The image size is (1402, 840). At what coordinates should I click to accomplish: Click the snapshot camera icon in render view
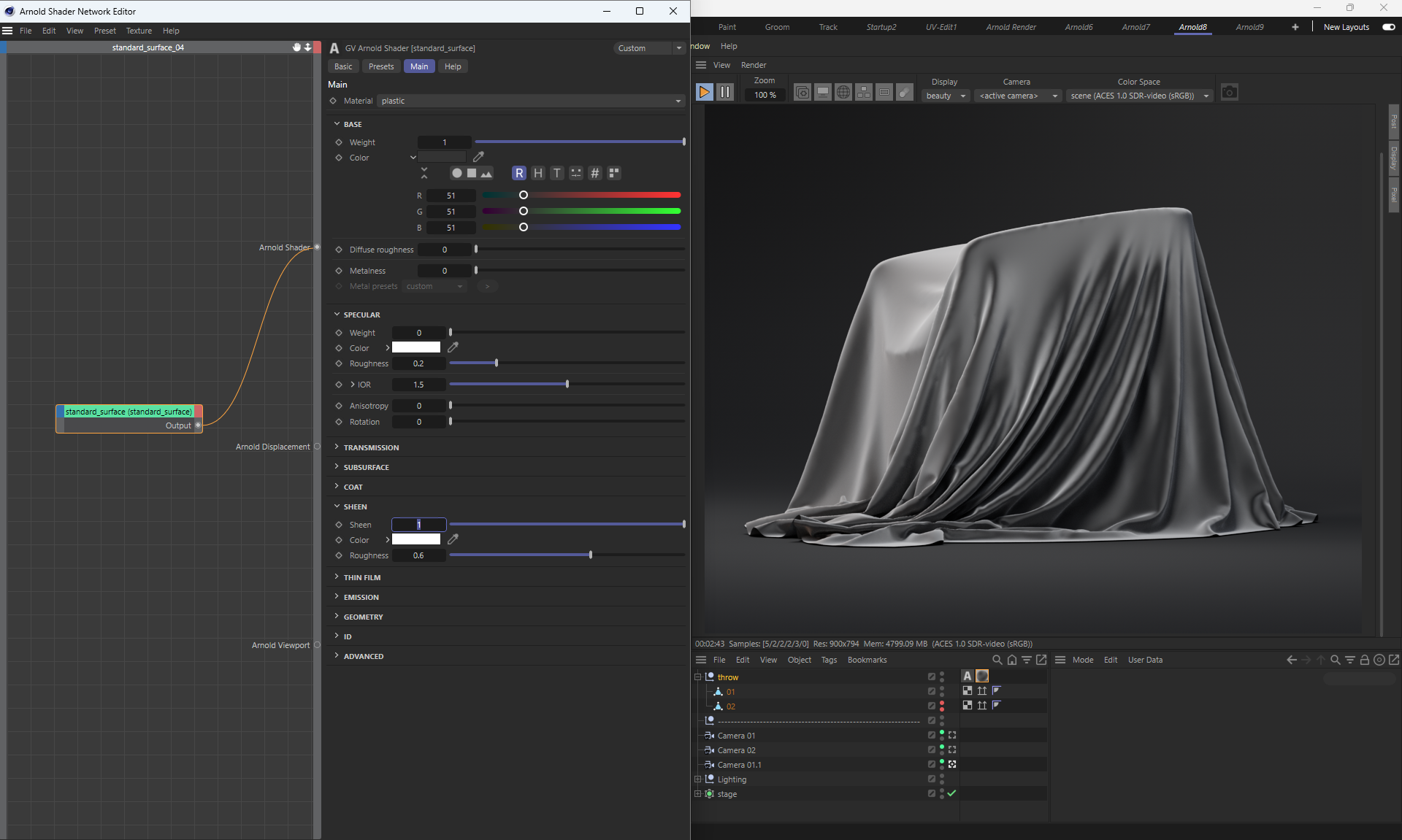pos(1229,93)
